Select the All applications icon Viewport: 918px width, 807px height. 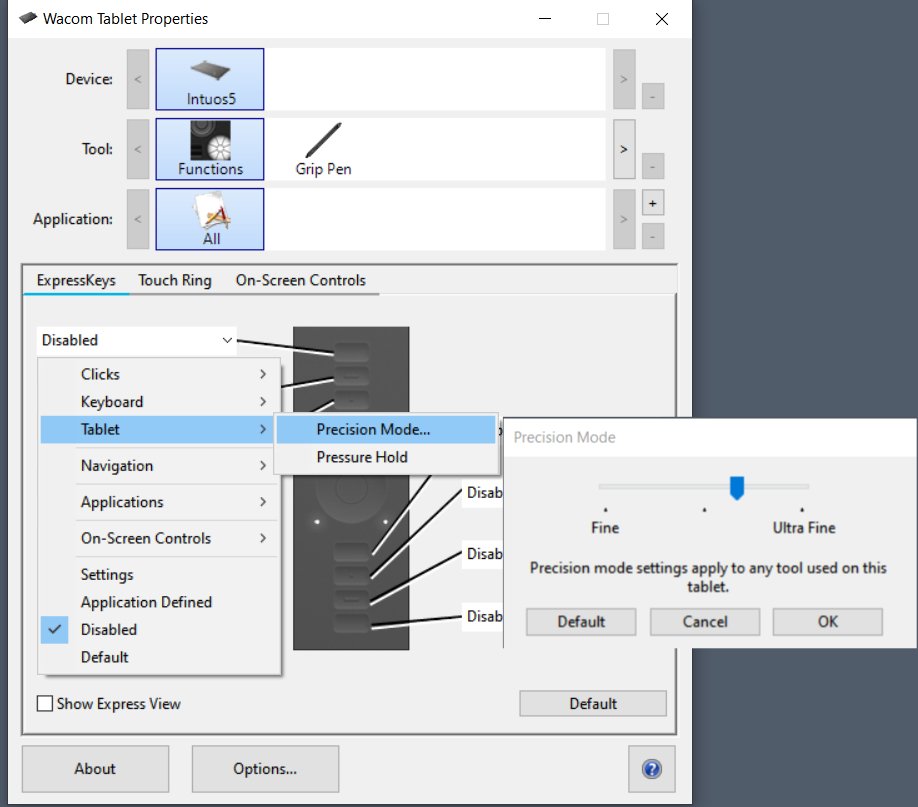(x=210, y=219)
